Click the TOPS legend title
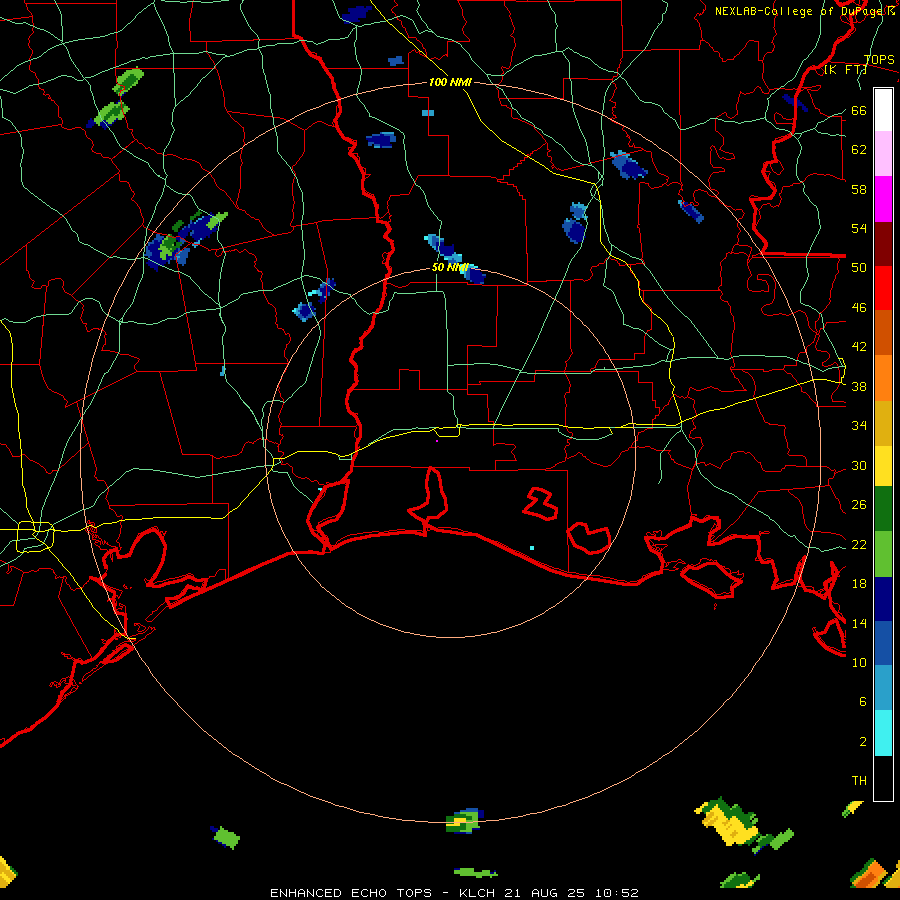900x900 pixels. pyautogui.click(x=879, y=59)
